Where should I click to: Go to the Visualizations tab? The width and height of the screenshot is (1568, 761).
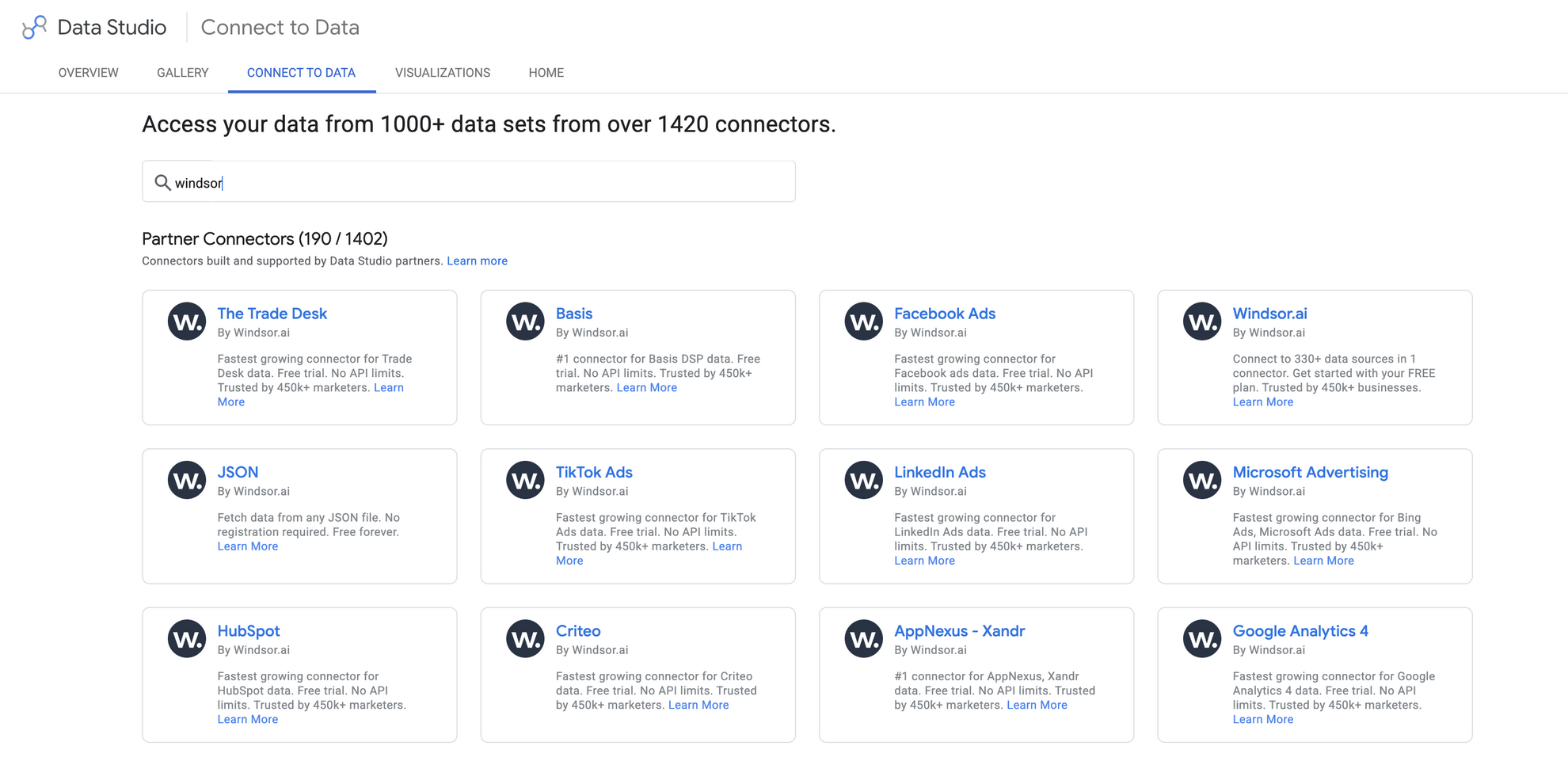click(443, 73)
